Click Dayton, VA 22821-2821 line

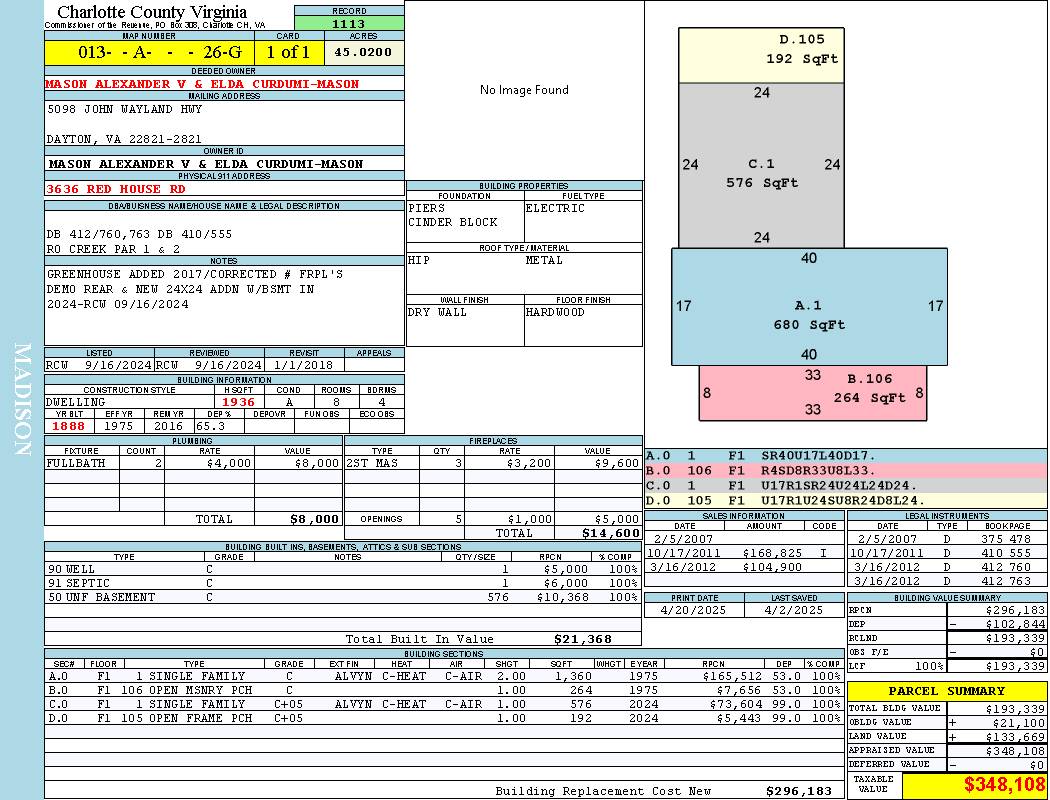(124, 139)
